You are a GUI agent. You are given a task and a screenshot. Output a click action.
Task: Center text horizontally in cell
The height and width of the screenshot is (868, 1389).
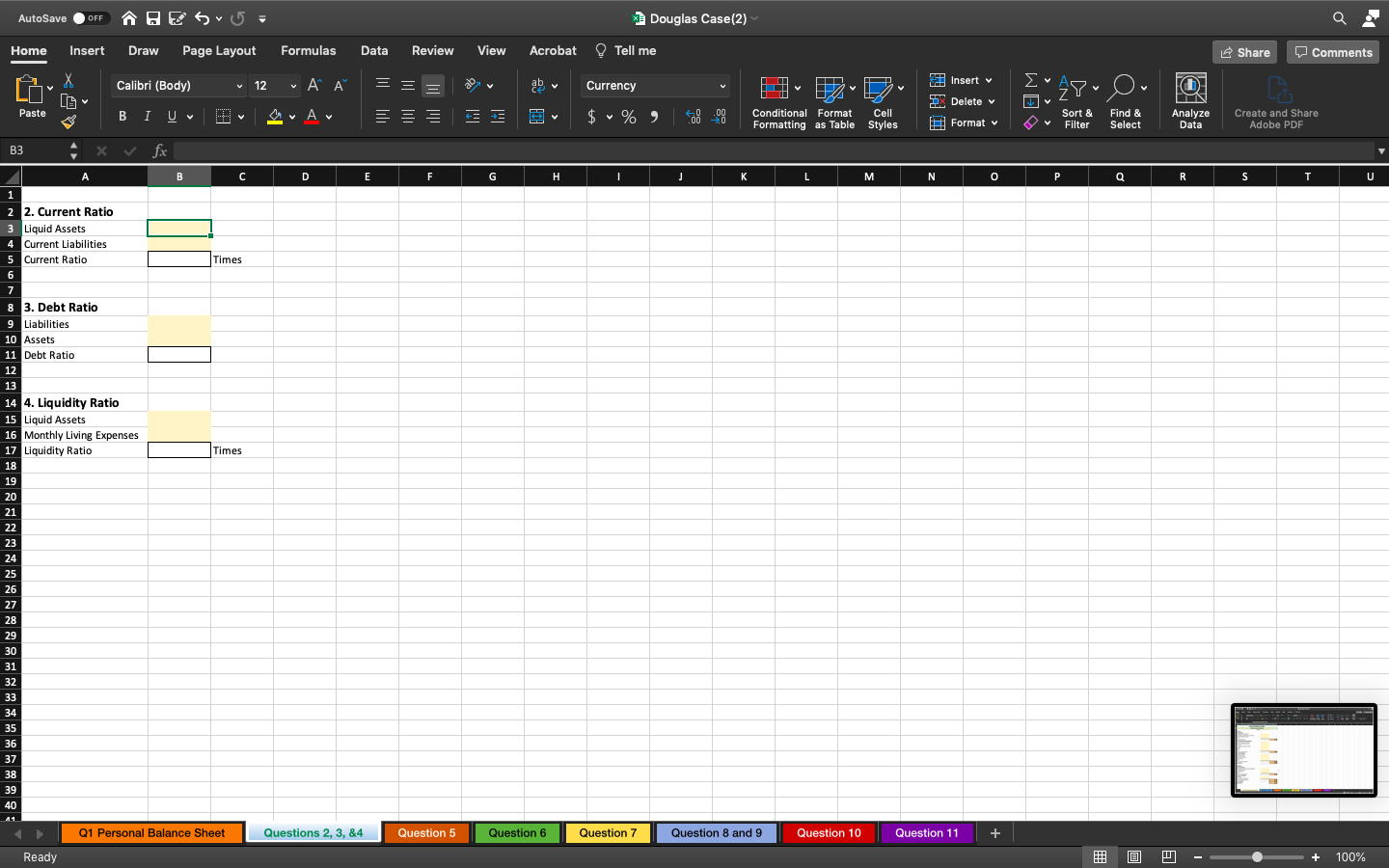408,117
